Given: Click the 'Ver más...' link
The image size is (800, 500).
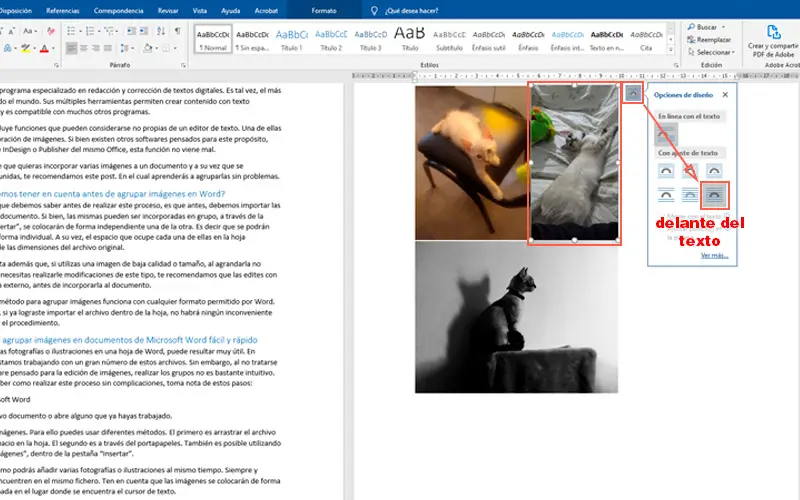Looking at the screenshot, I should [713, 255].
